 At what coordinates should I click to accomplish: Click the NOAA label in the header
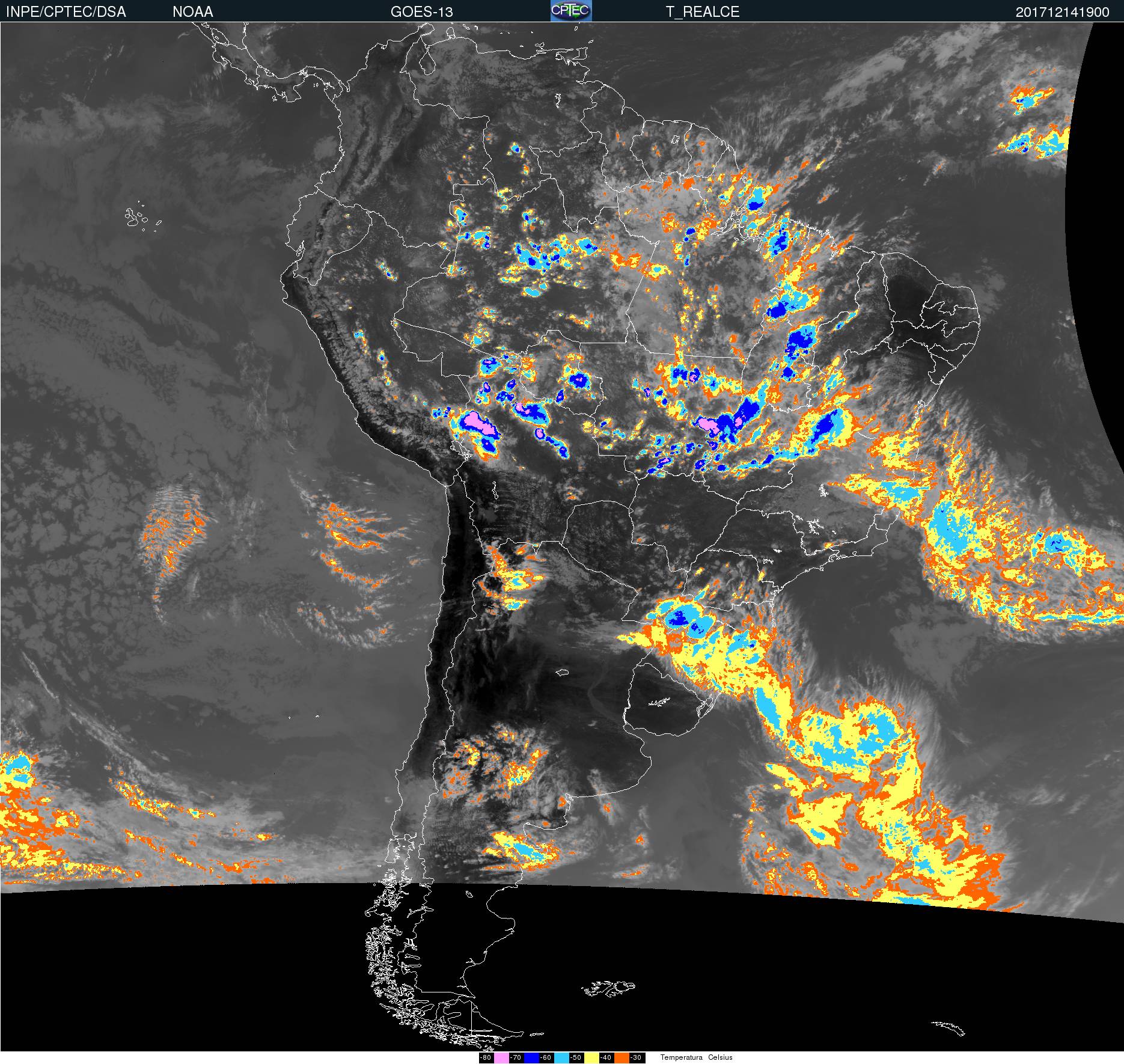tap(192, 12)
